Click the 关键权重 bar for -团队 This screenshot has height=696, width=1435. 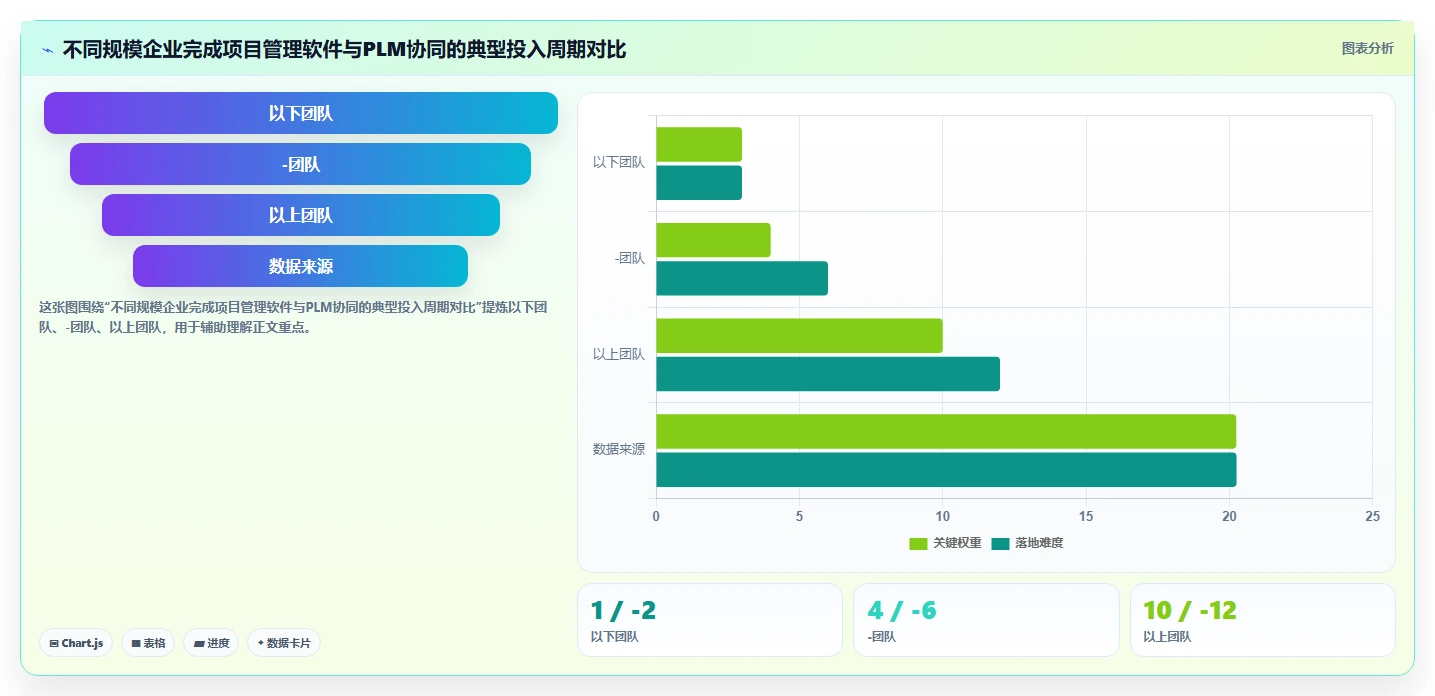(713, 240)
